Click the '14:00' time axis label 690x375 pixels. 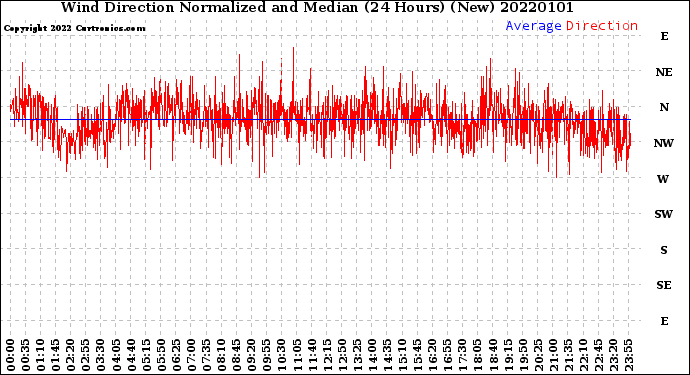[372, 355]
